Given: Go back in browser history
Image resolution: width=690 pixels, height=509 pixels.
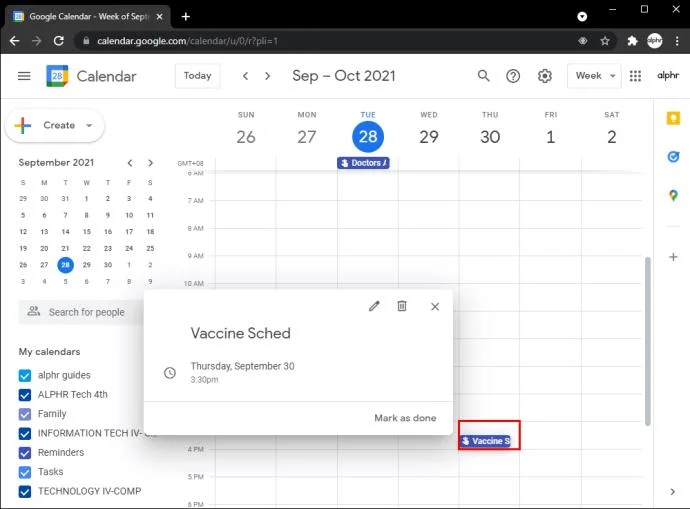Looking at the screenshot, I should (x=15, y=41).
